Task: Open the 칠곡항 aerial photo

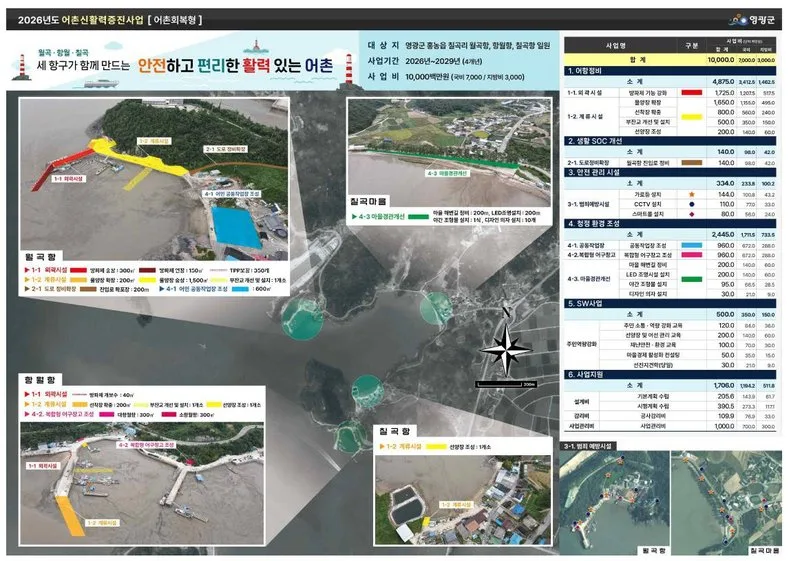Action: [463, 500]
